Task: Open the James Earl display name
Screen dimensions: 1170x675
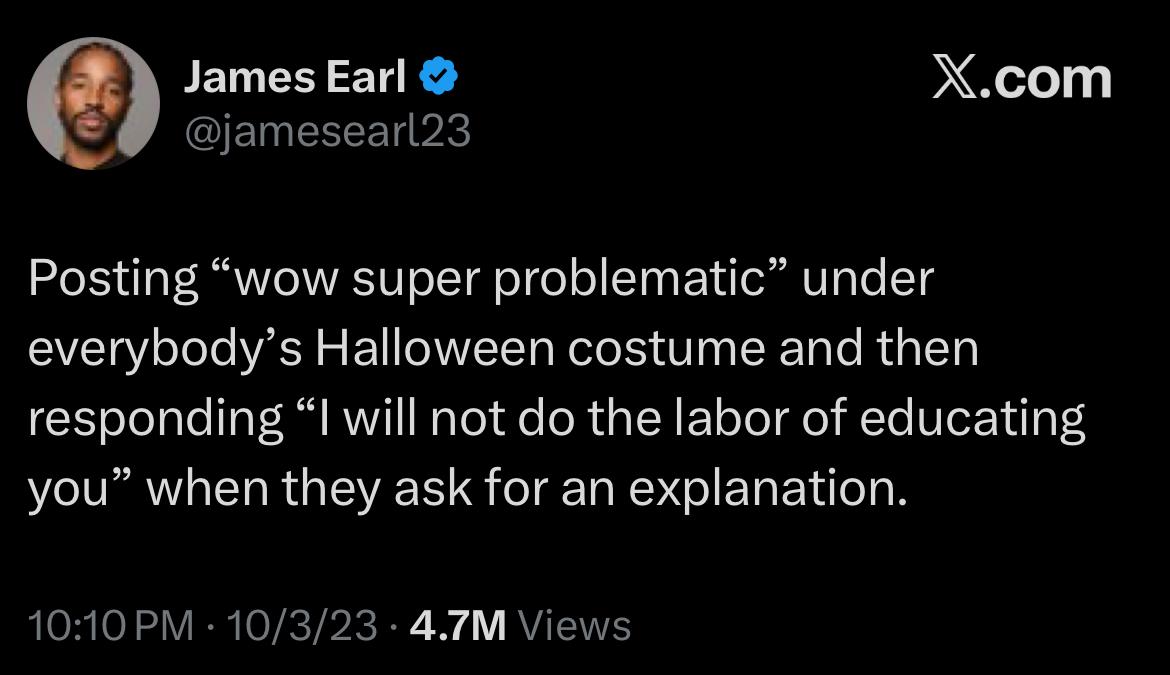Action: click(294, 78)
